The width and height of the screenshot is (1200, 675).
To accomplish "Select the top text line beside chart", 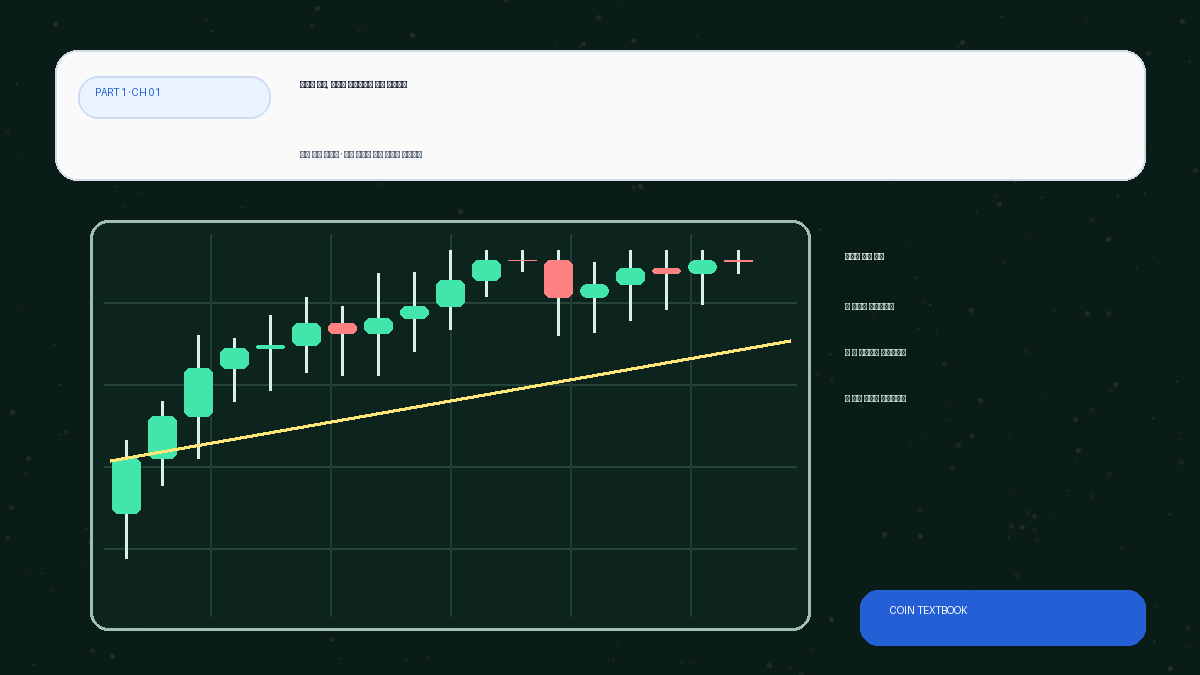I will pos(864,257).
